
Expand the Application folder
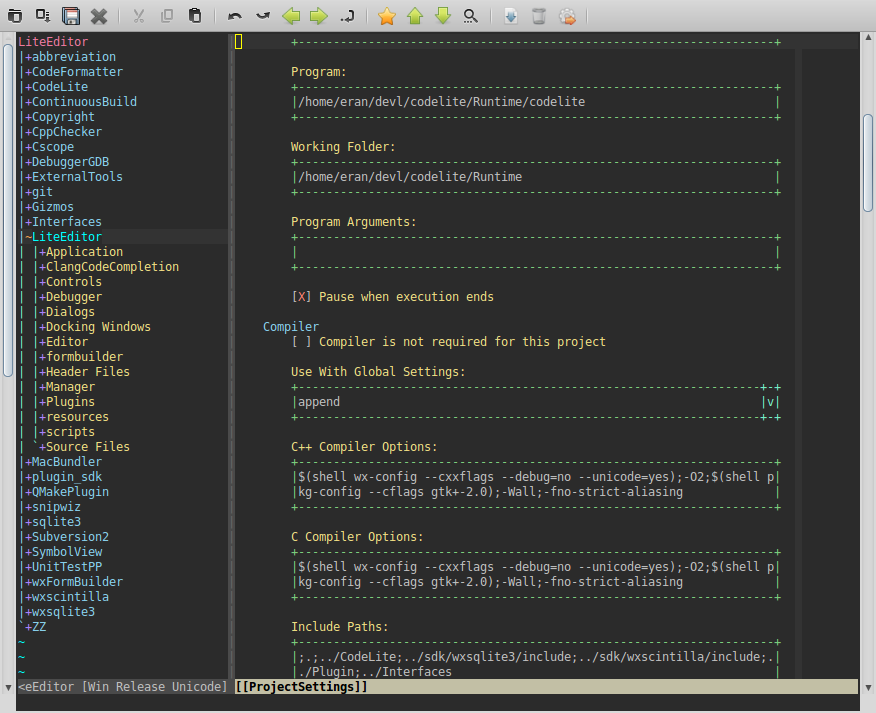coord(42,252)
